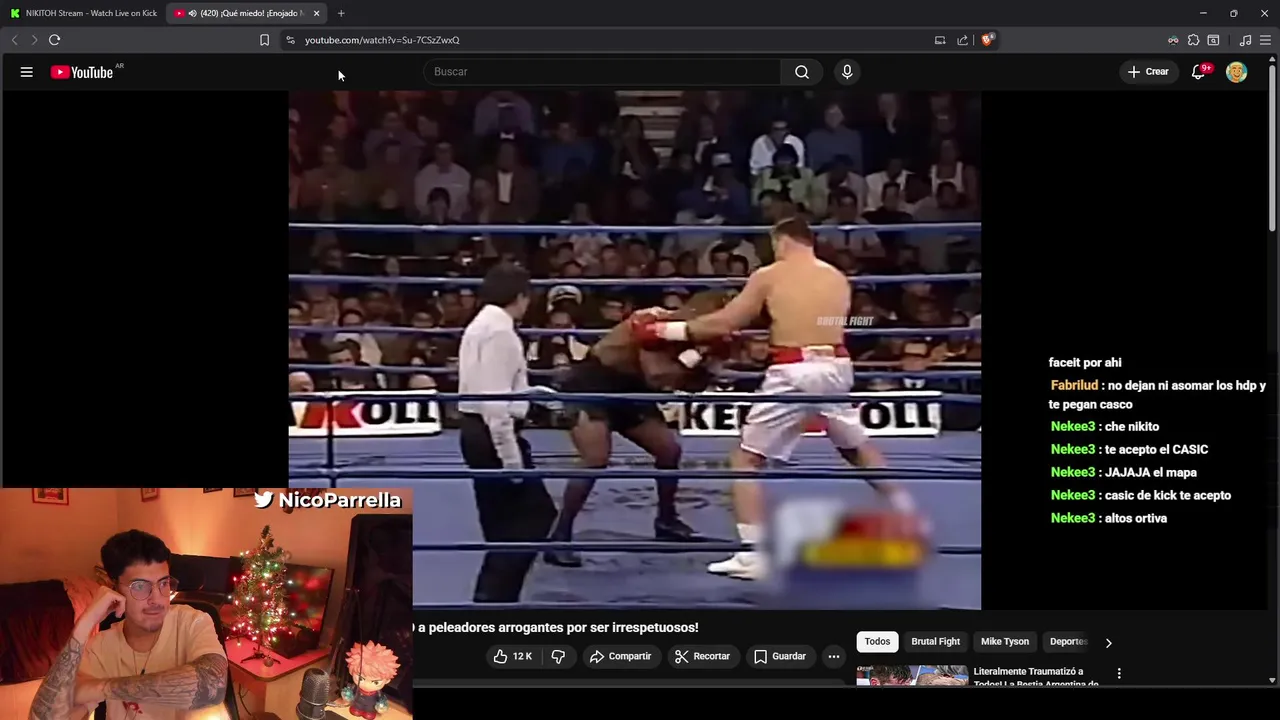Open a new browser tab

click(341, 13)
